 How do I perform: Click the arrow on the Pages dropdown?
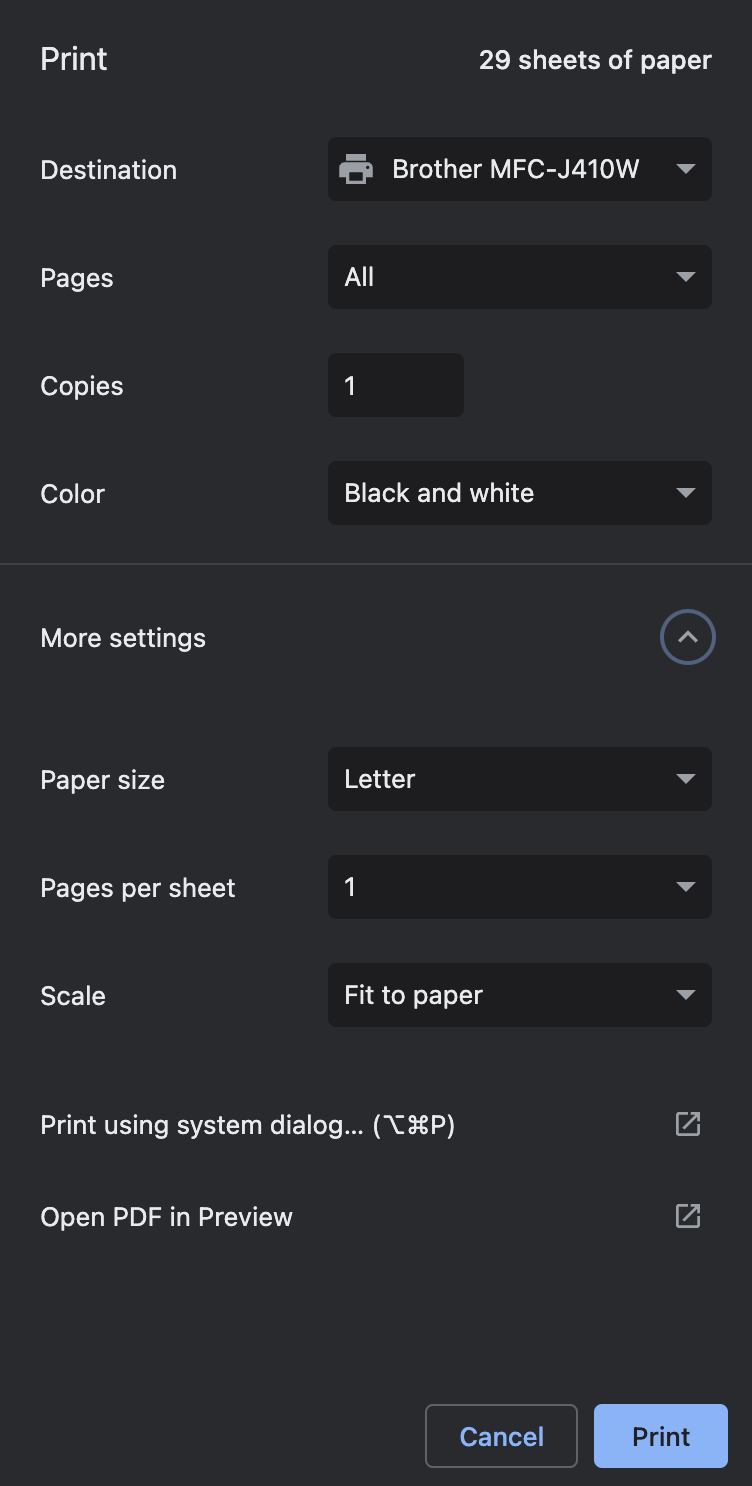pos(685,277)
